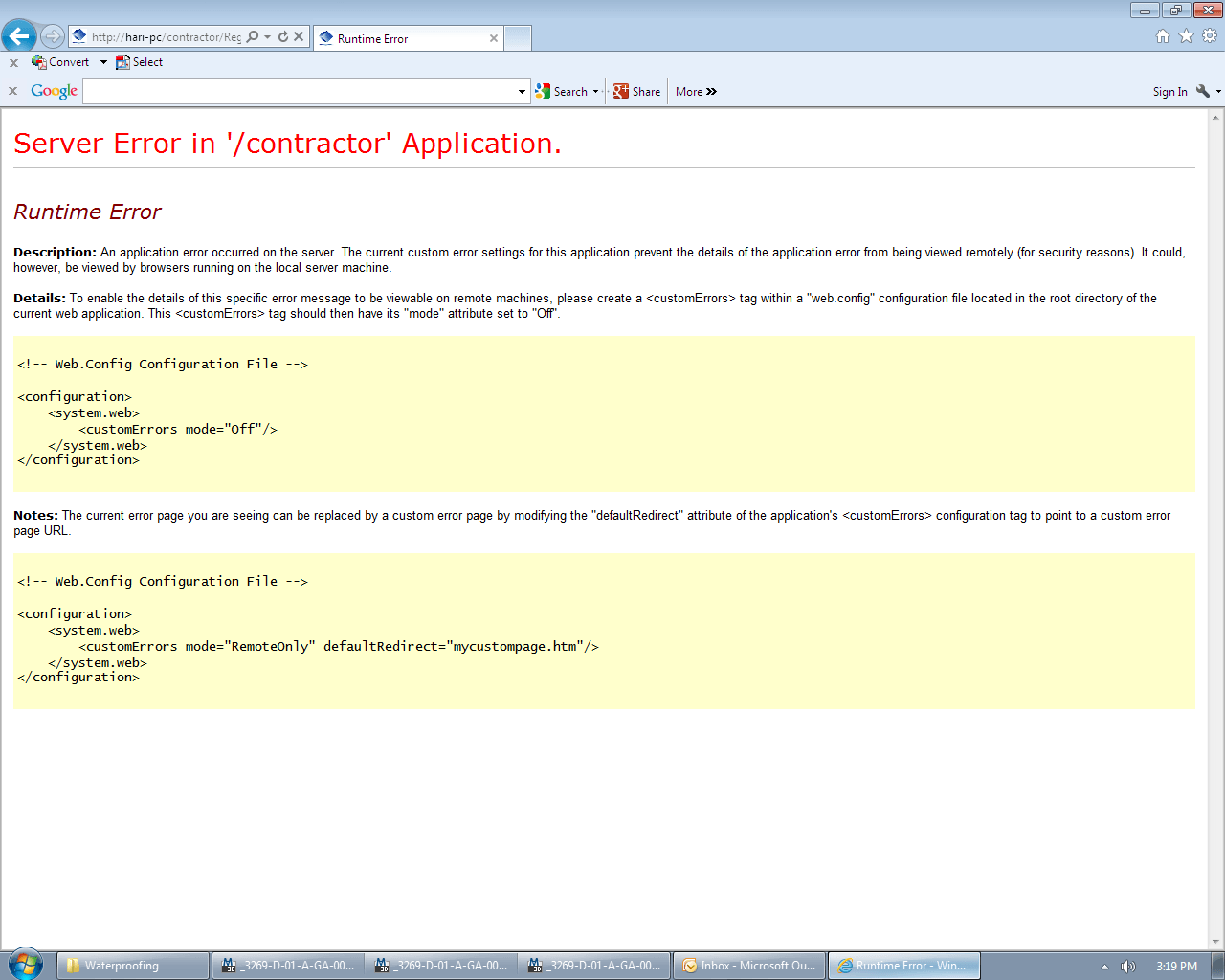Open the address bar autocomplete dropdown arrow
The width and height of the screenshot is (1225, 980).
(268, 36)
